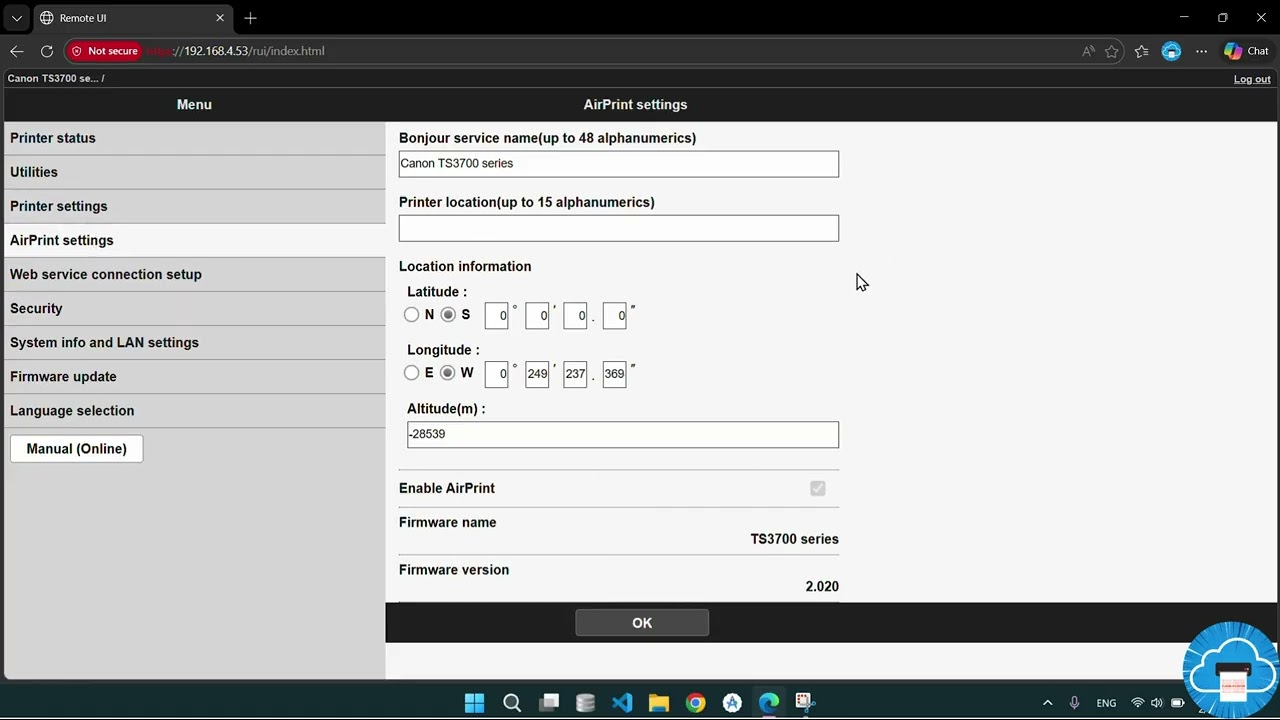
Task: Open a new browser tab
Action: [250, 18]
